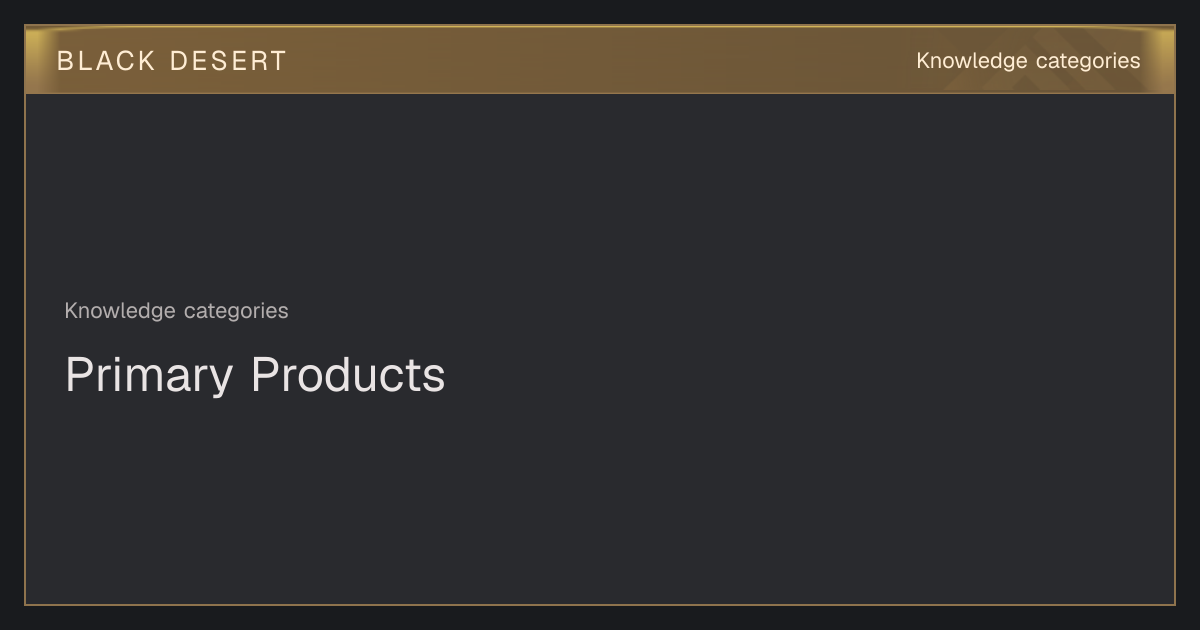Click the BLACK DESERT logo text
This screenshot has width=1200, height=630.
[x=172, y=61]
